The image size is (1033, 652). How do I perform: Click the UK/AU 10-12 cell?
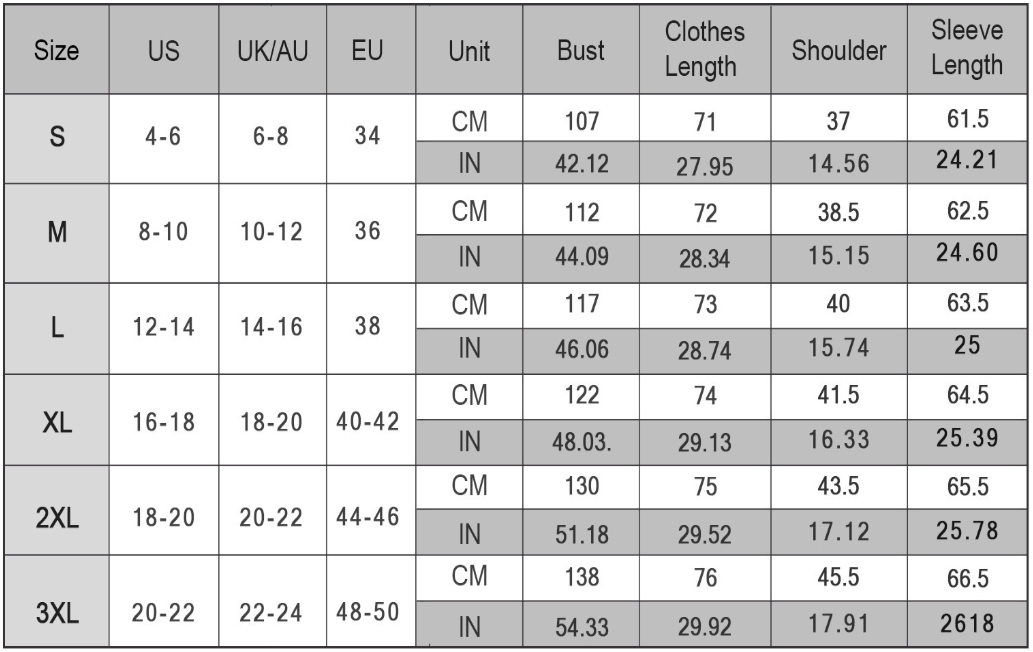click(273, 233)
